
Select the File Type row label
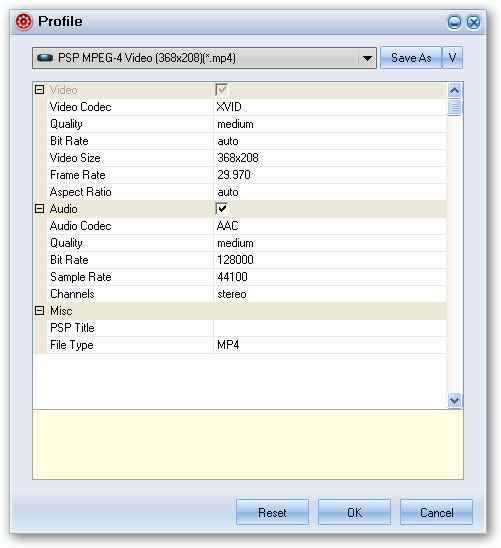(72, 345)
